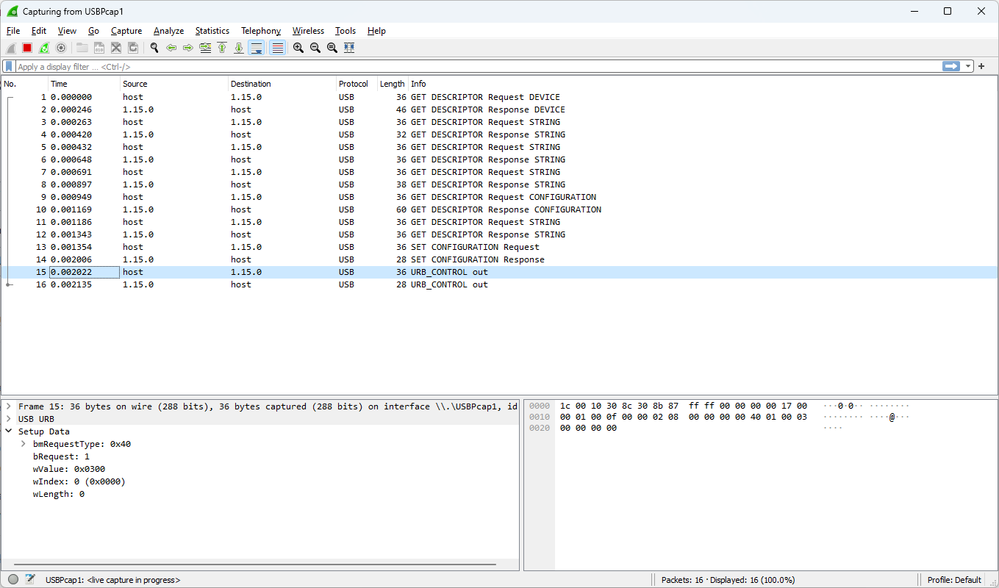Open the Analyze menu

(x=168, y=31)
